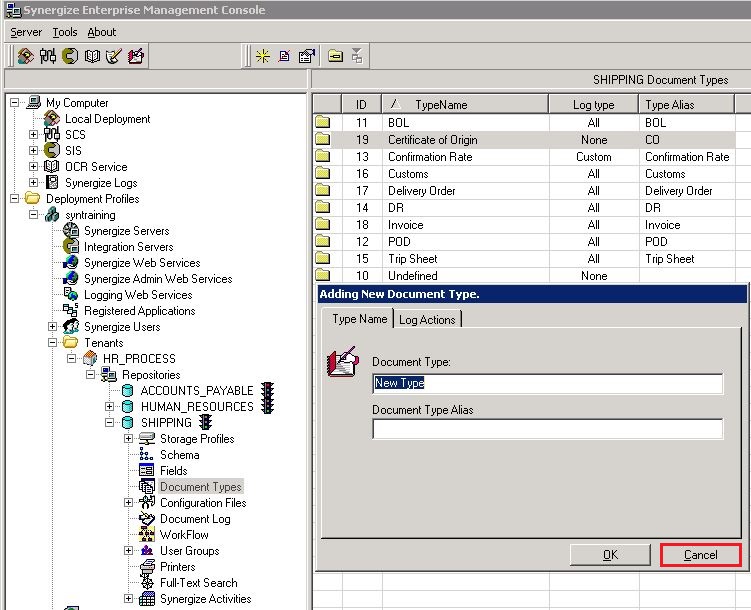Collapse the Deployment Profiles node
751x610 pixels.
[15, 198]
